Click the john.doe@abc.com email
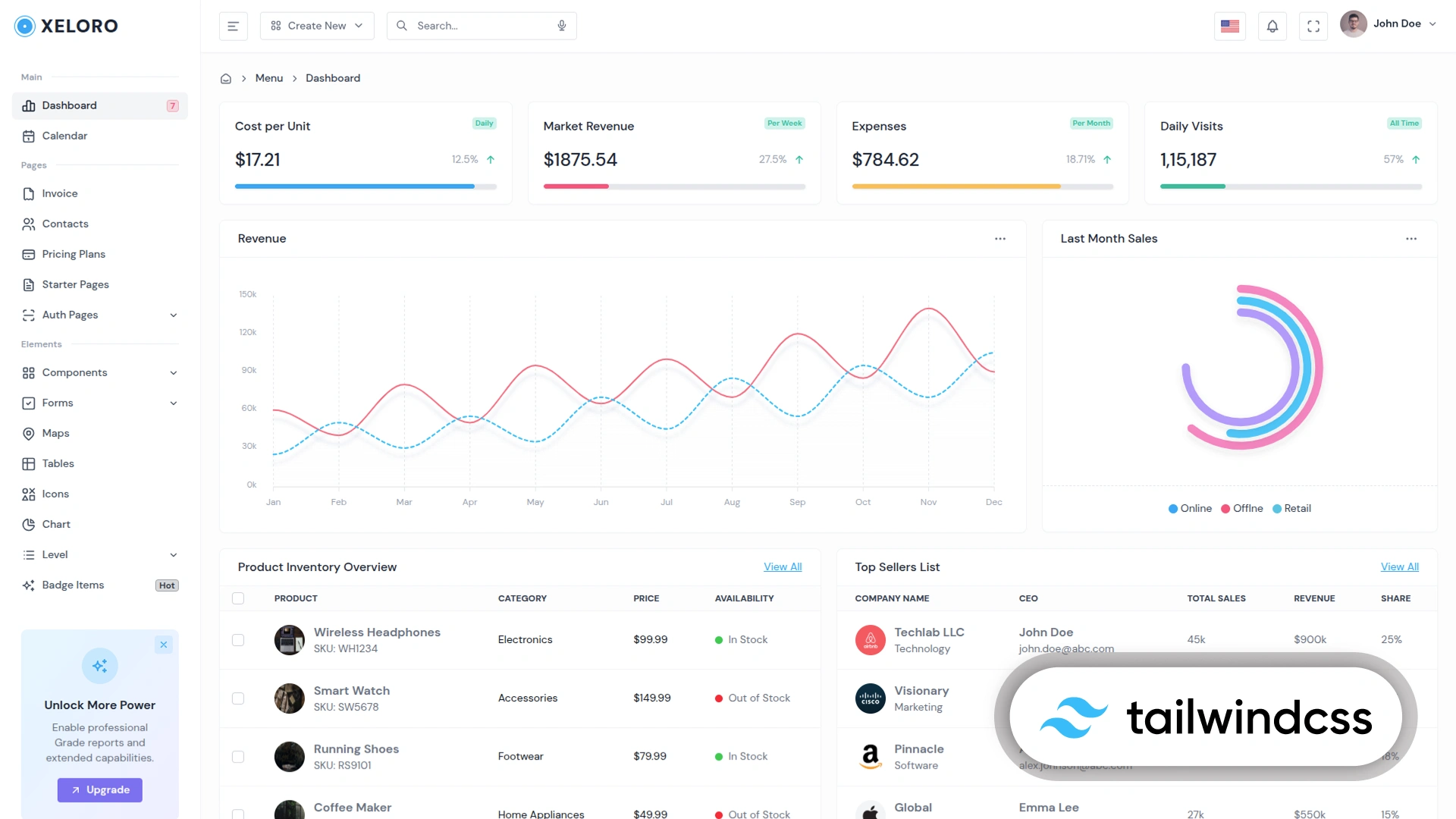 click(x=1066, y=648)
